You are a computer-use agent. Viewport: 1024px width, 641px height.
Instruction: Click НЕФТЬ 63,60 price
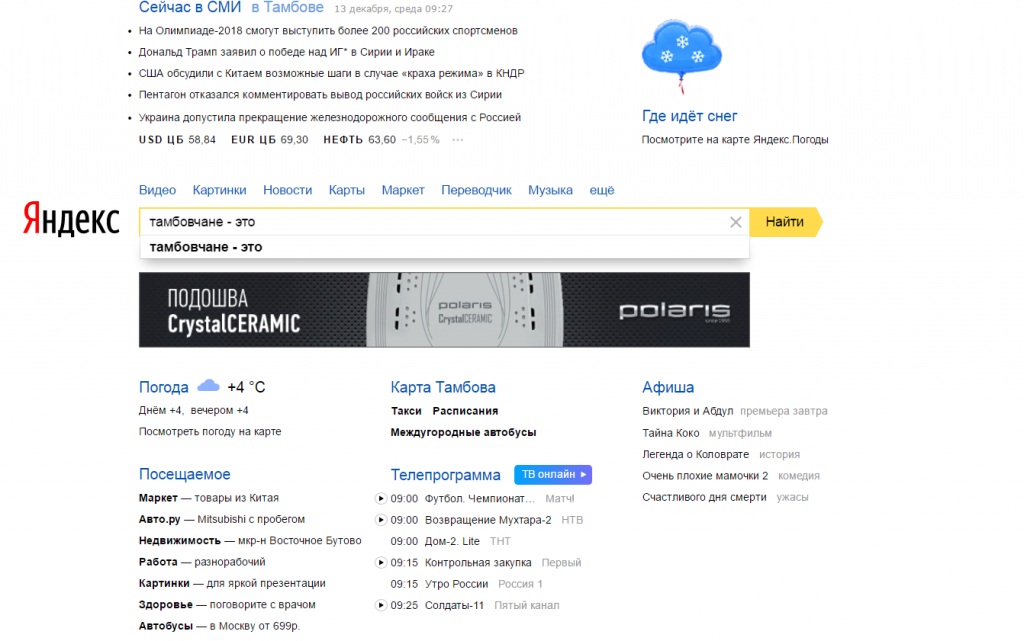click(x=360, y=140)
